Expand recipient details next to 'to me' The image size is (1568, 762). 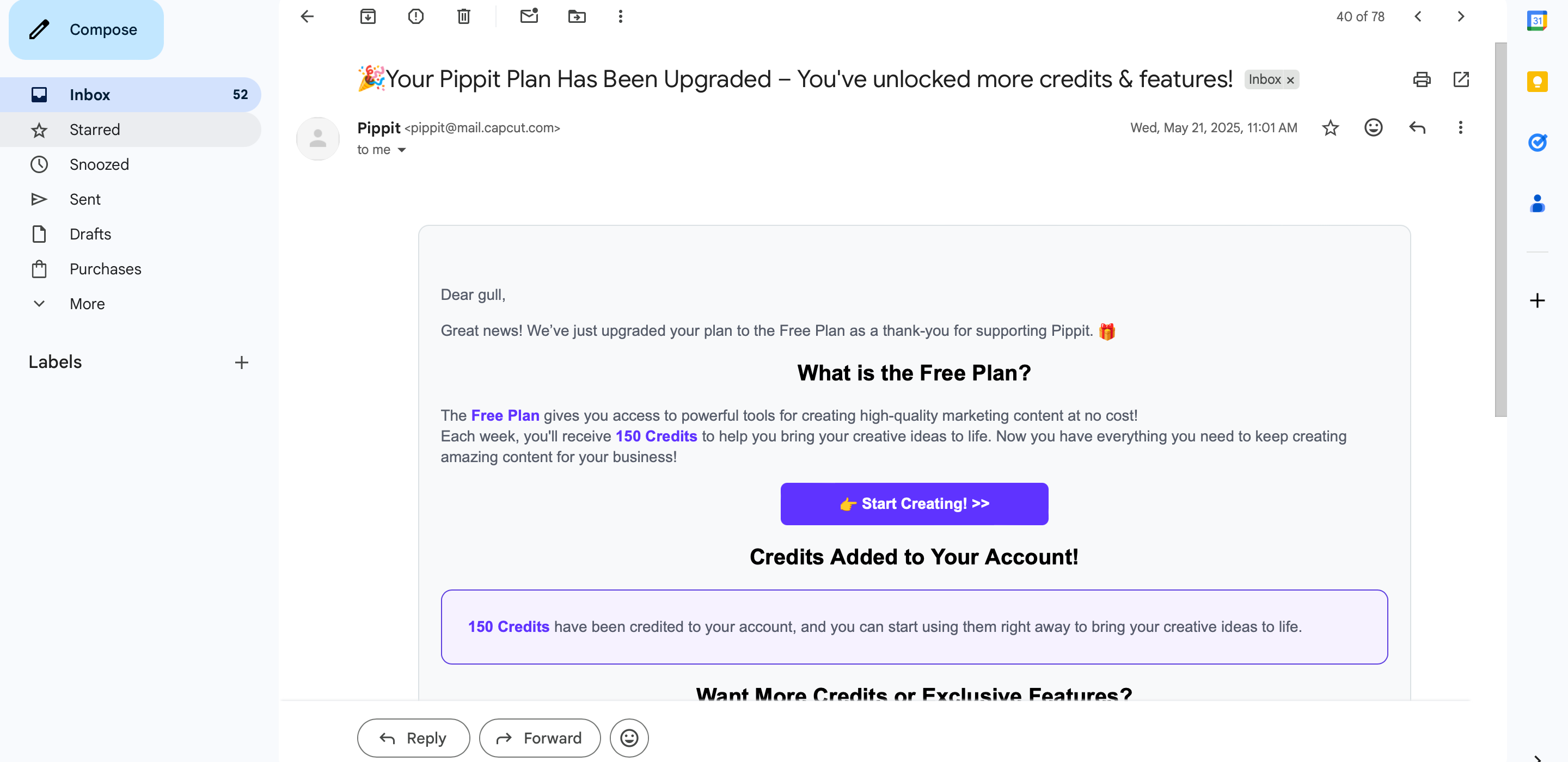[x=402, y=150]
